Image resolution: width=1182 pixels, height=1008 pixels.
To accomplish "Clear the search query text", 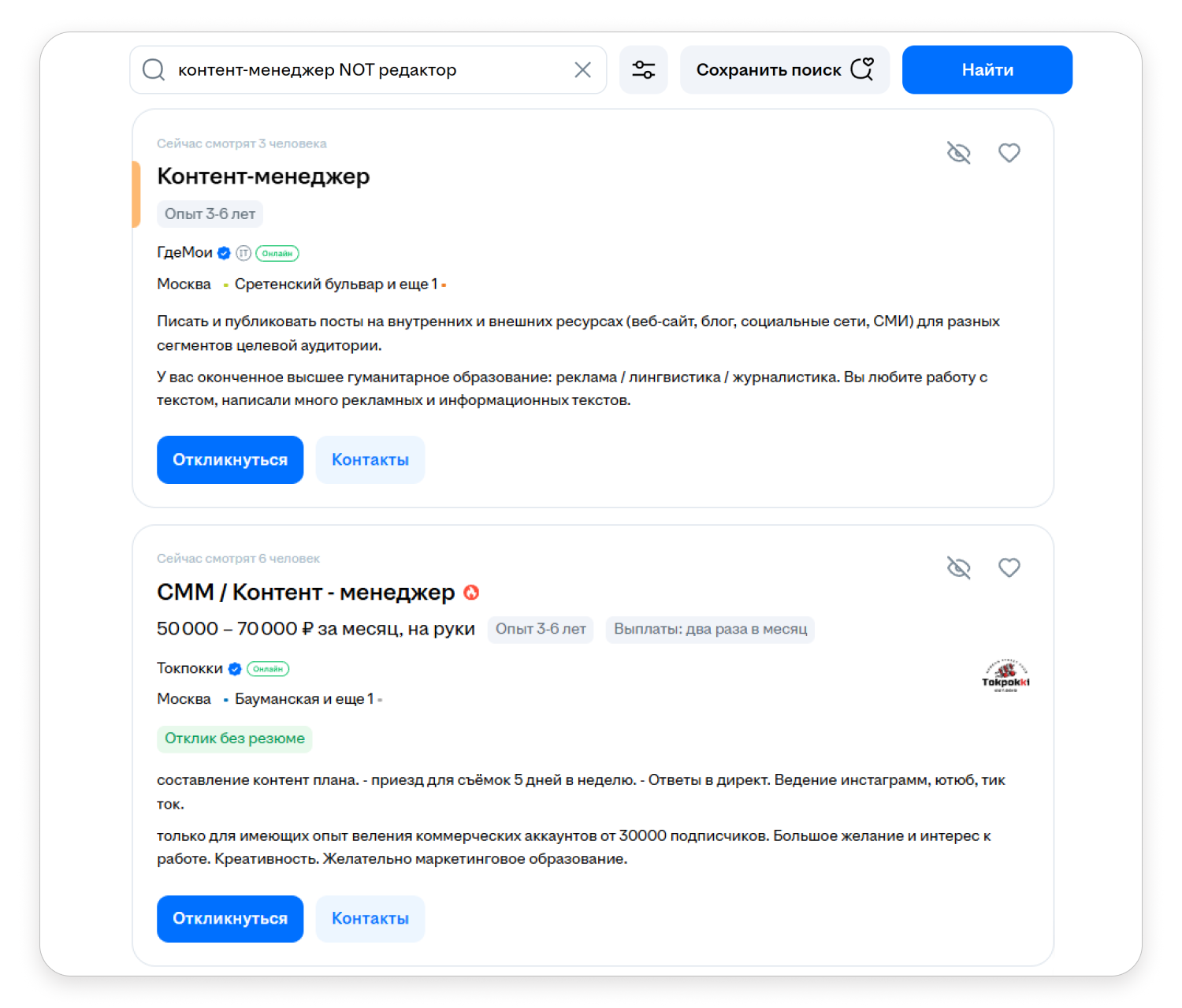I will pyautogui.click(x=582, y=70).
